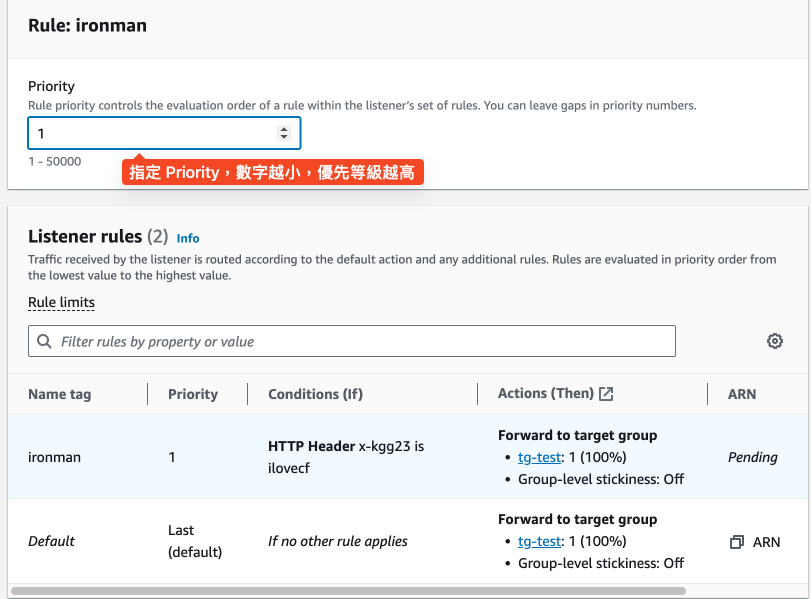Select the Default rule name cell
Screen dimensions: 811x599
coord(52,541)
